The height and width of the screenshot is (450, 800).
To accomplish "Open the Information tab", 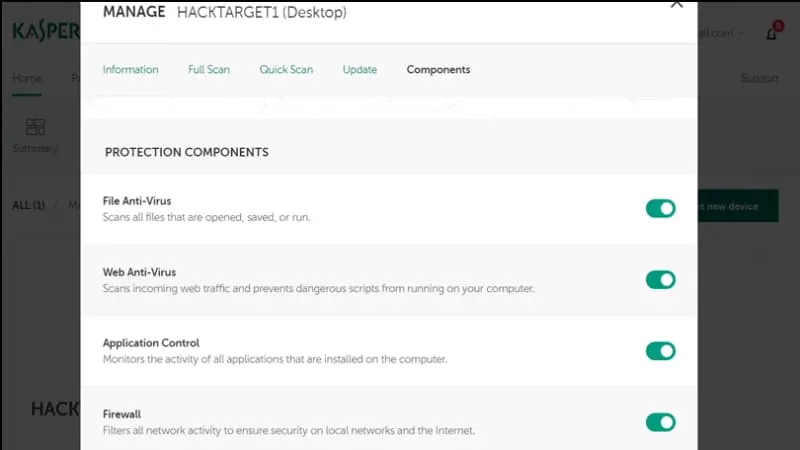I will click(x=131, y=69).
